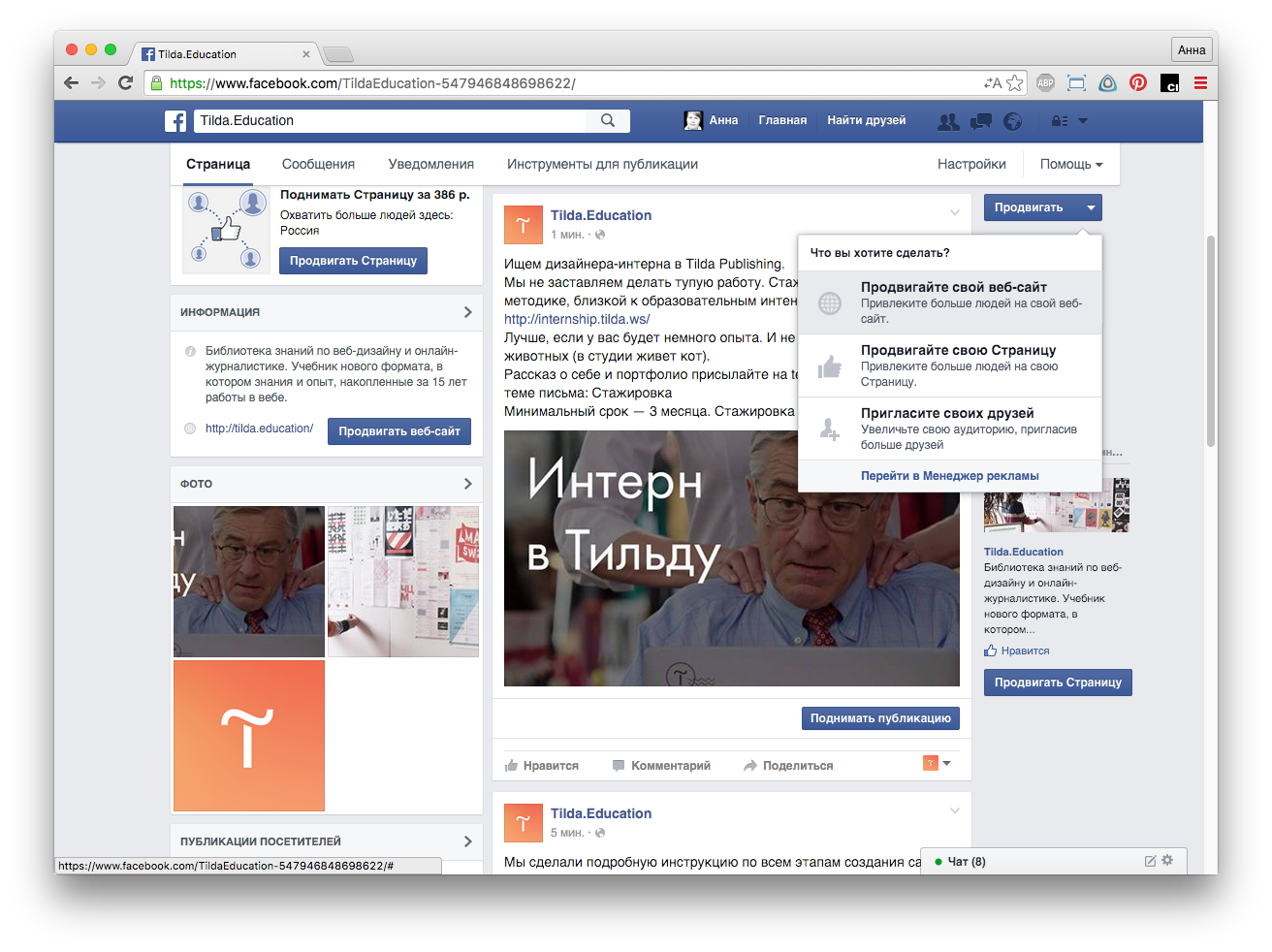The height and width of the screenshot is (952, 1272).
Task: Click the Поднимать публикацию button
Action: (x=880, y=718)
